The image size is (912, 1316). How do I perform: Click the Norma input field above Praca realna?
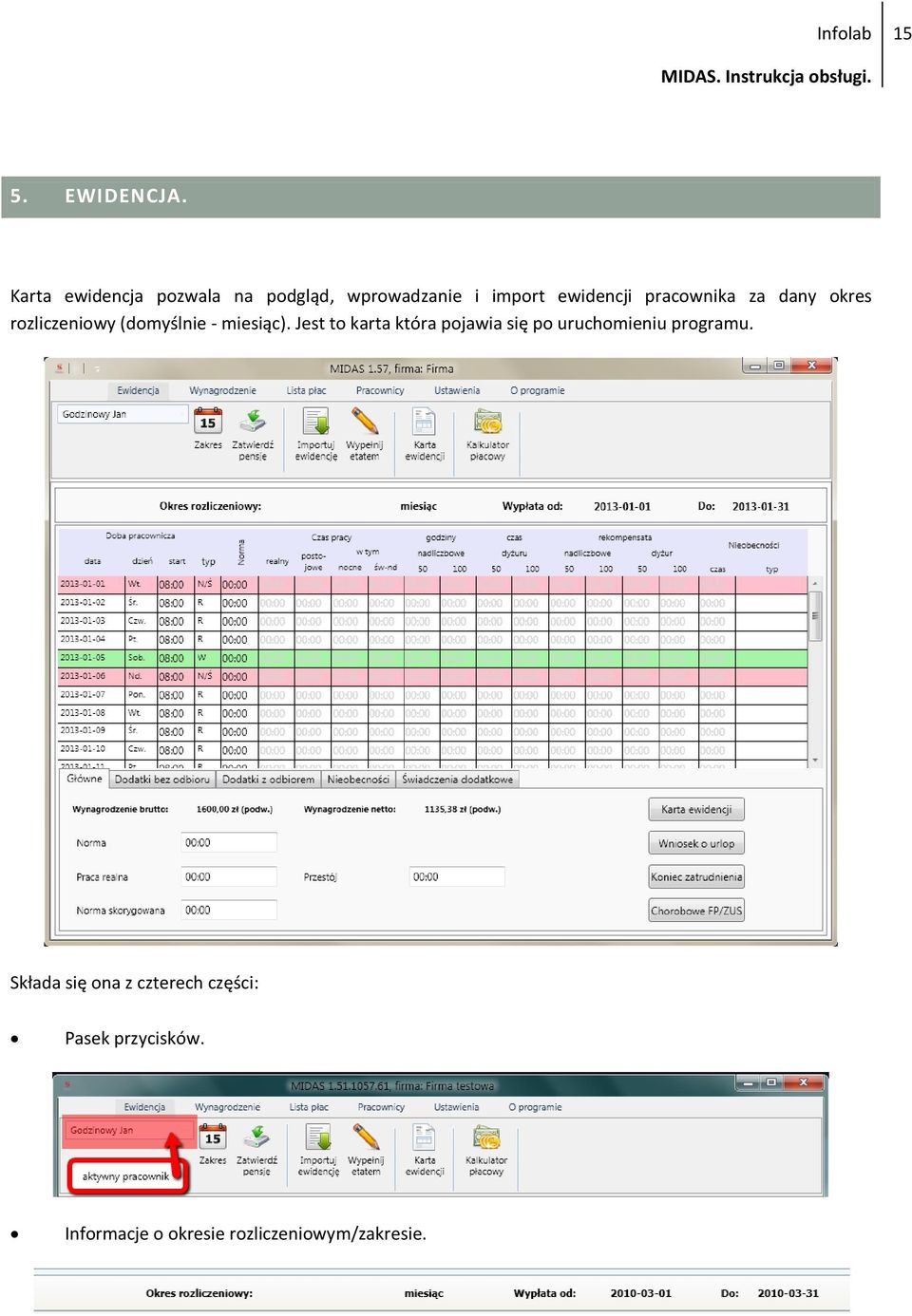click(x=229, y=843)
